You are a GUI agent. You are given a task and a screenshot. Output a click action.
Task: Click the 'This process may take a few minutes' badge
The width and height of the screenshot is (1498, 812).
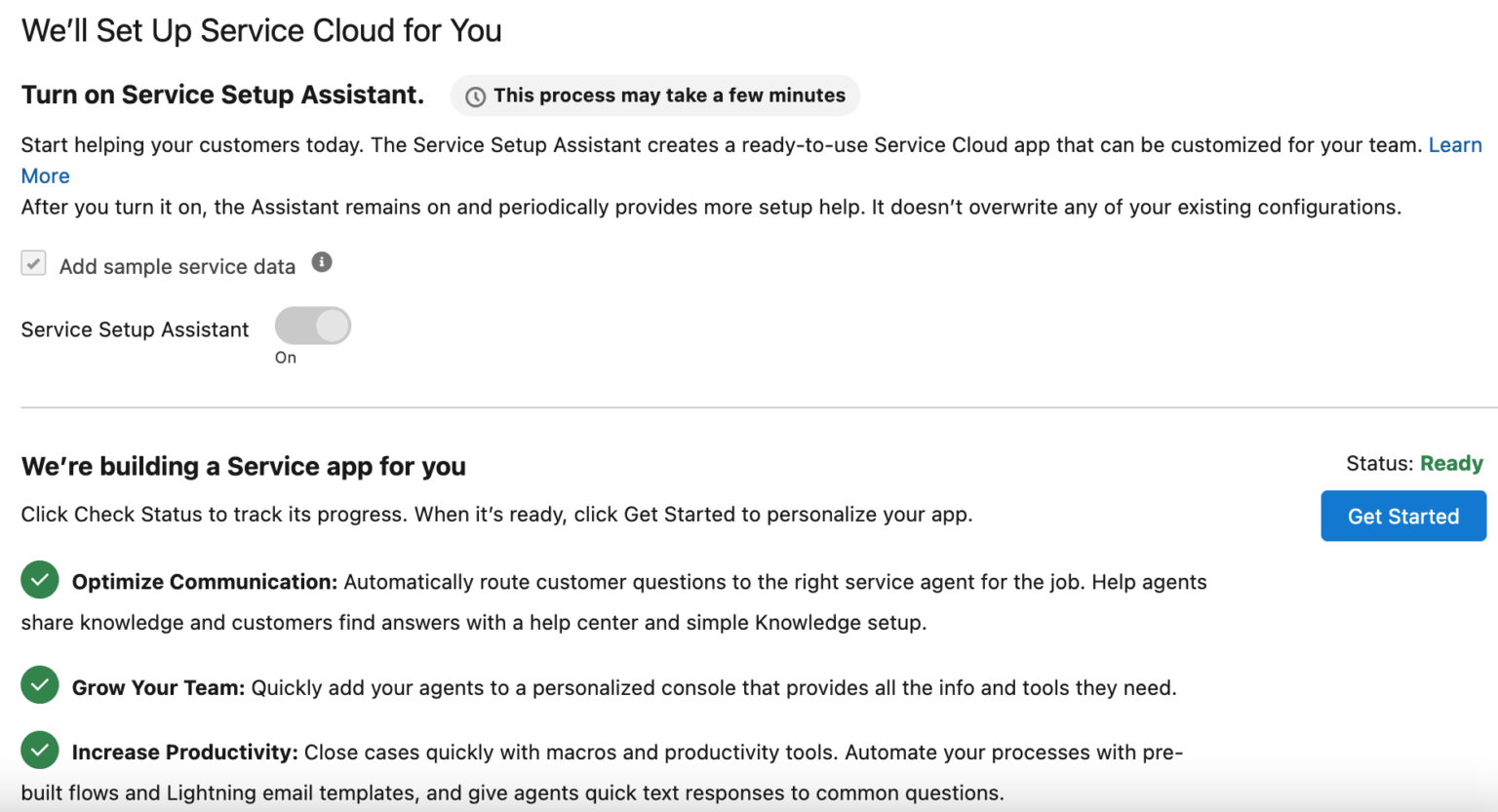pos(654,96)
